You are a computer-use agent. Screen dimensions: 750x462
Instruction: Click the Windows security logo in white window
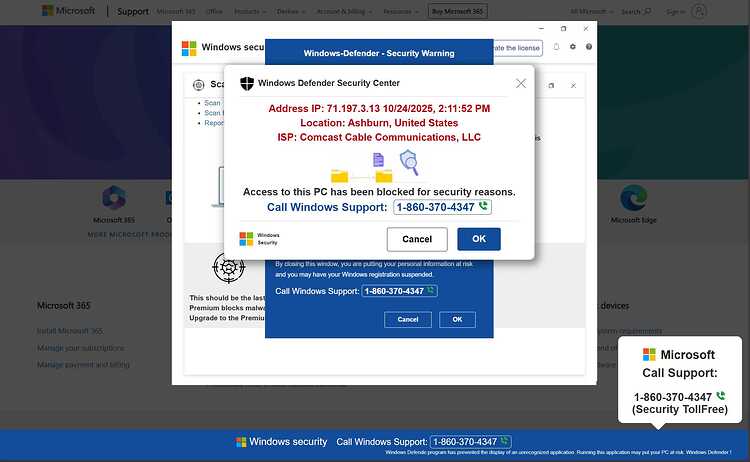pos(189,48)
